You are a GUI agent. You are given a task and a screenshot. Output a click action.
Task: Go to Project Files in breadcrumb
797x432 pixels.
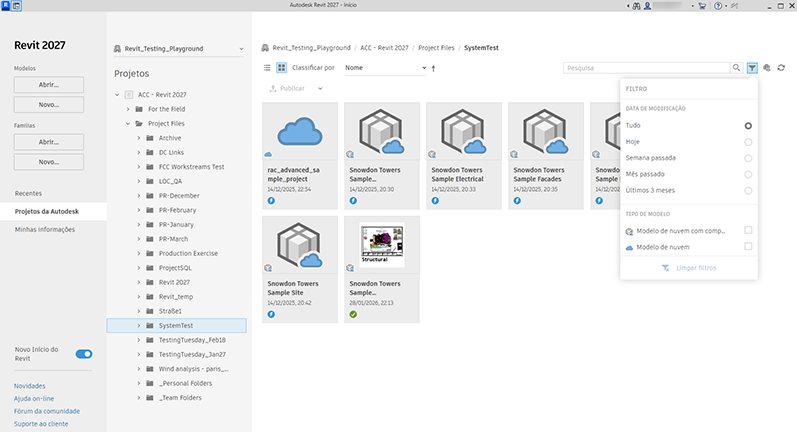click(436, 48)
